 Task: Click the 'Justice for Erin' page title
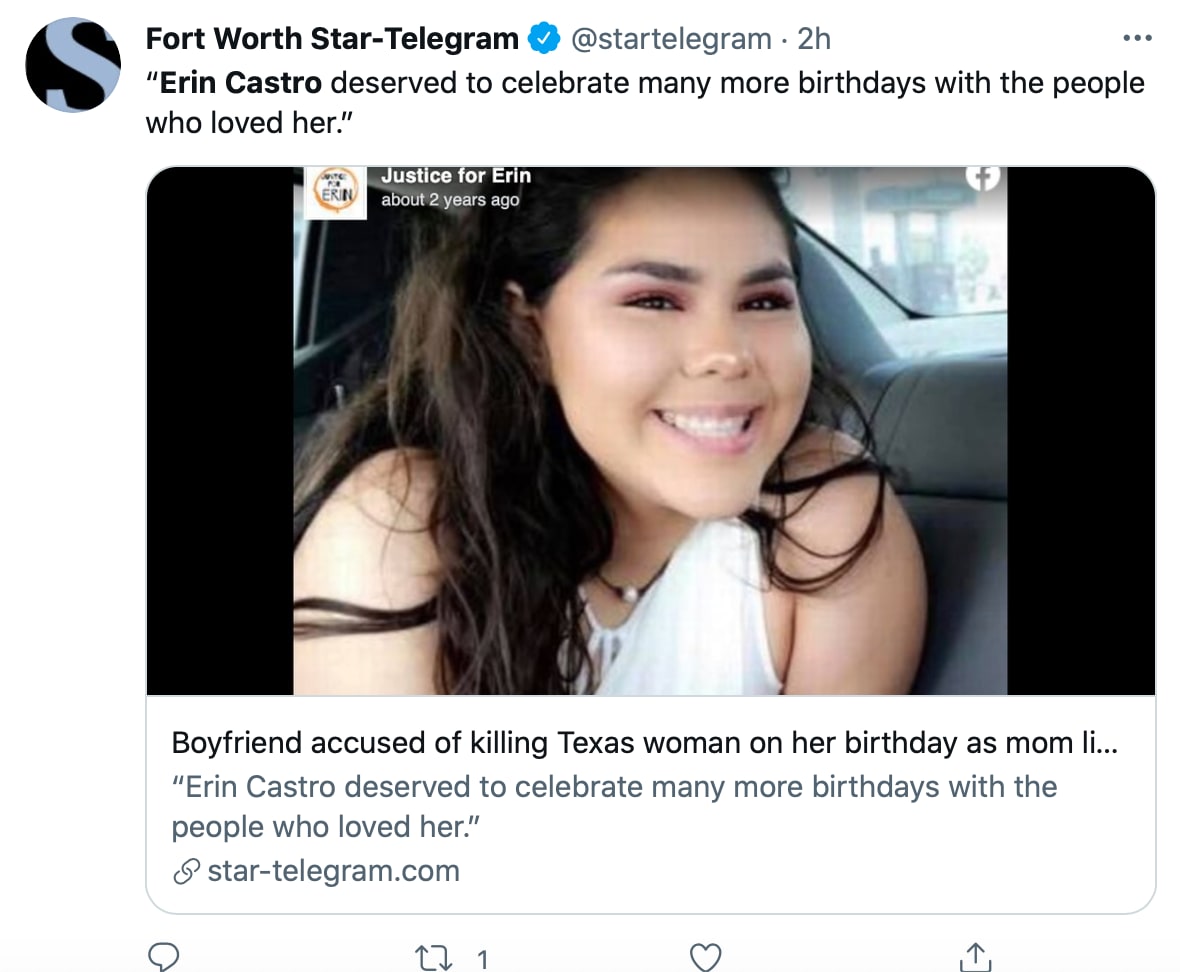pyautogui.click(x=455, y=176)
